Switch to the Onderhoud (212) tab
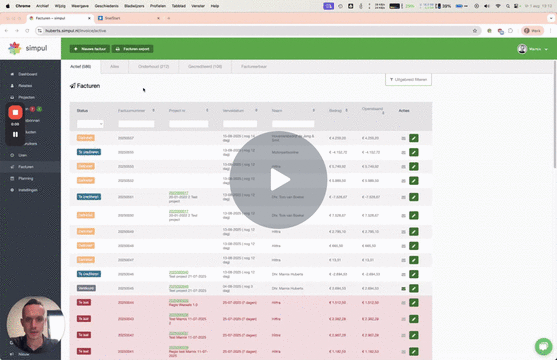The height and width of the screenshot is (360, 557). [153, 66]
